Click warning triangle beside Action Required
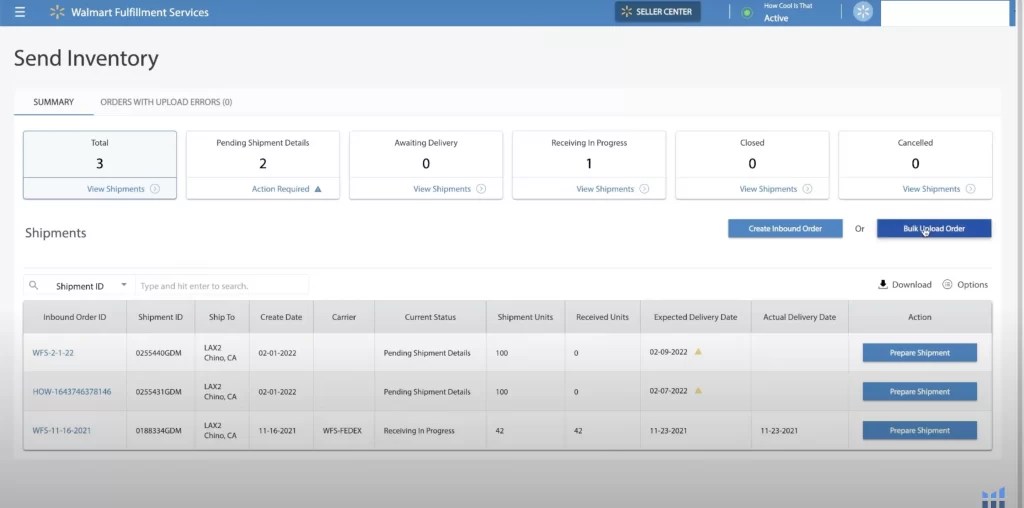Image resolution: width=1024 pixels, height=508 pixels. pyautogui.click(x=318, y=189)
